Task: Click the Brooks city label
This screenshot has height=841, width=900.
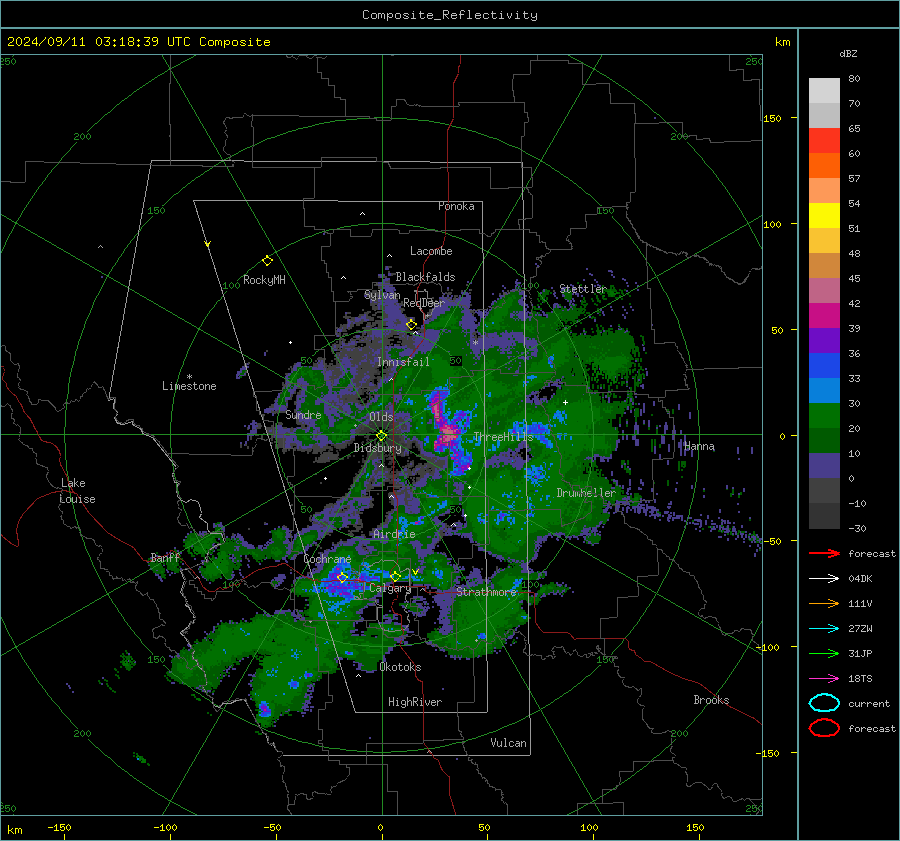Action: point(711,700)
